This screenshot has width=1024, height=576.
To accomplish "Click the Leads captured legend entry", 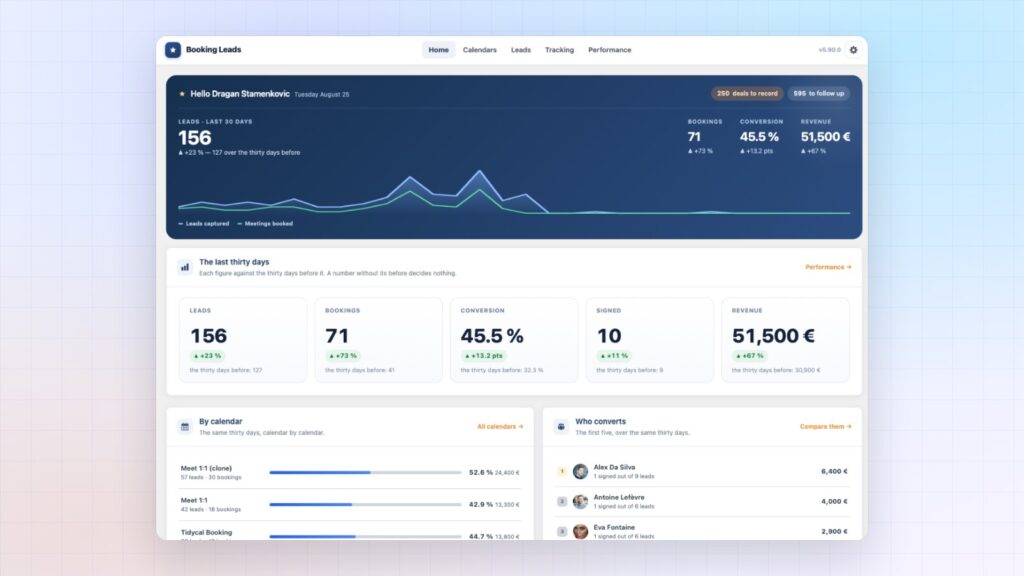I will [204, 223].
